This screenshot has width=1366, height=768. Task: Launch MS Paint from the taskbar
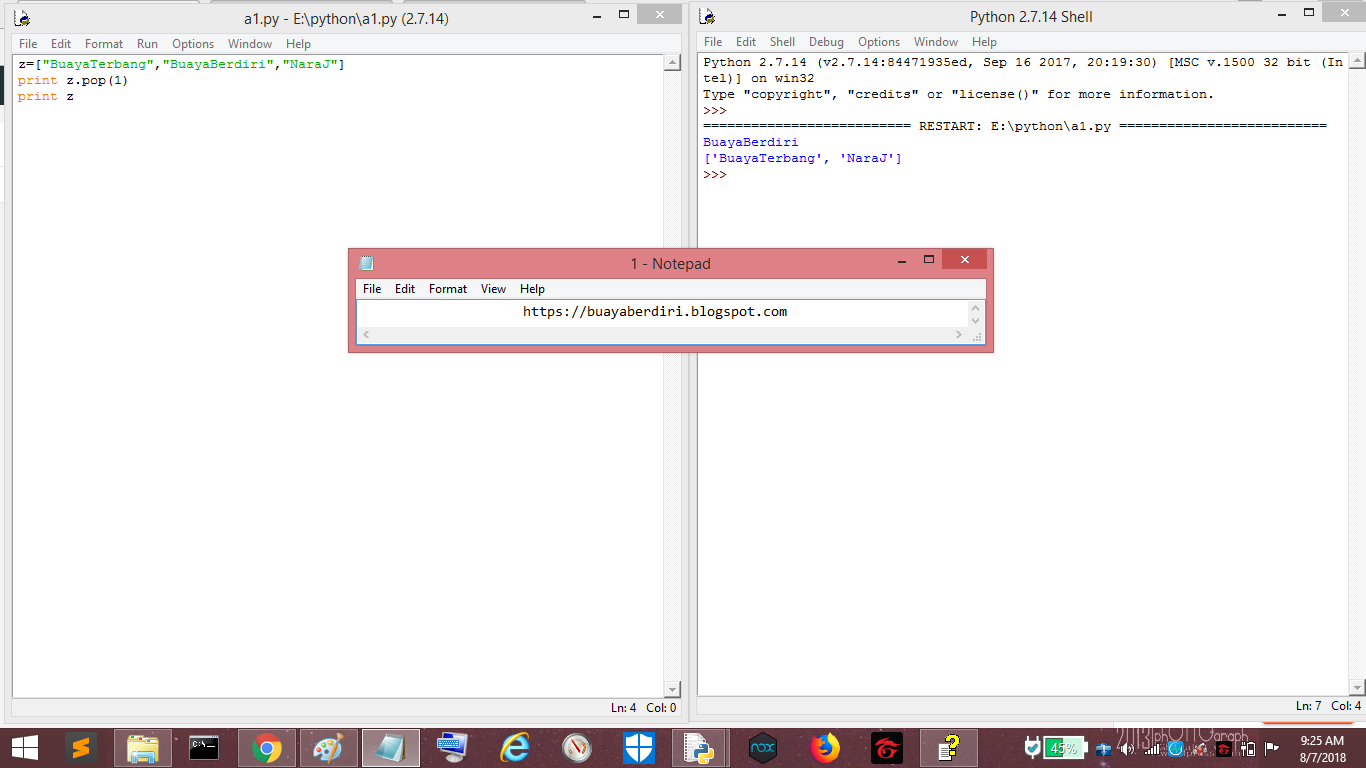(x=328, y=747)
